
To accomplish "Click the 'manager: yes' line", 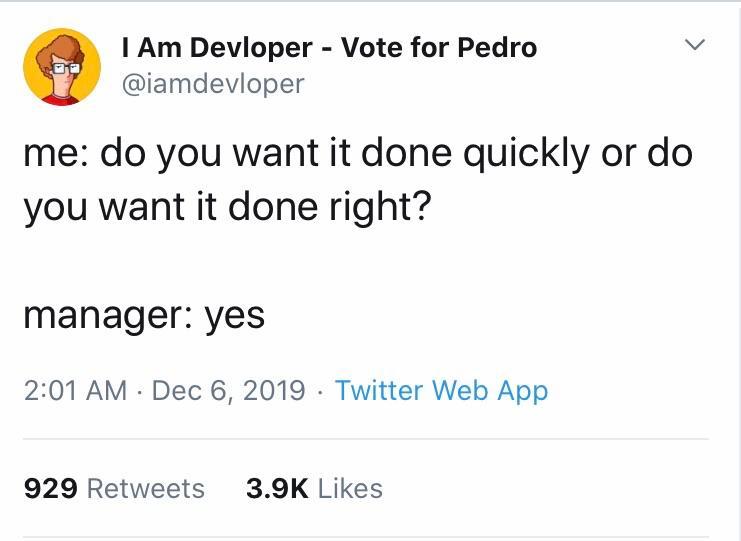I will pyautogui.click(x=144, y=315).
